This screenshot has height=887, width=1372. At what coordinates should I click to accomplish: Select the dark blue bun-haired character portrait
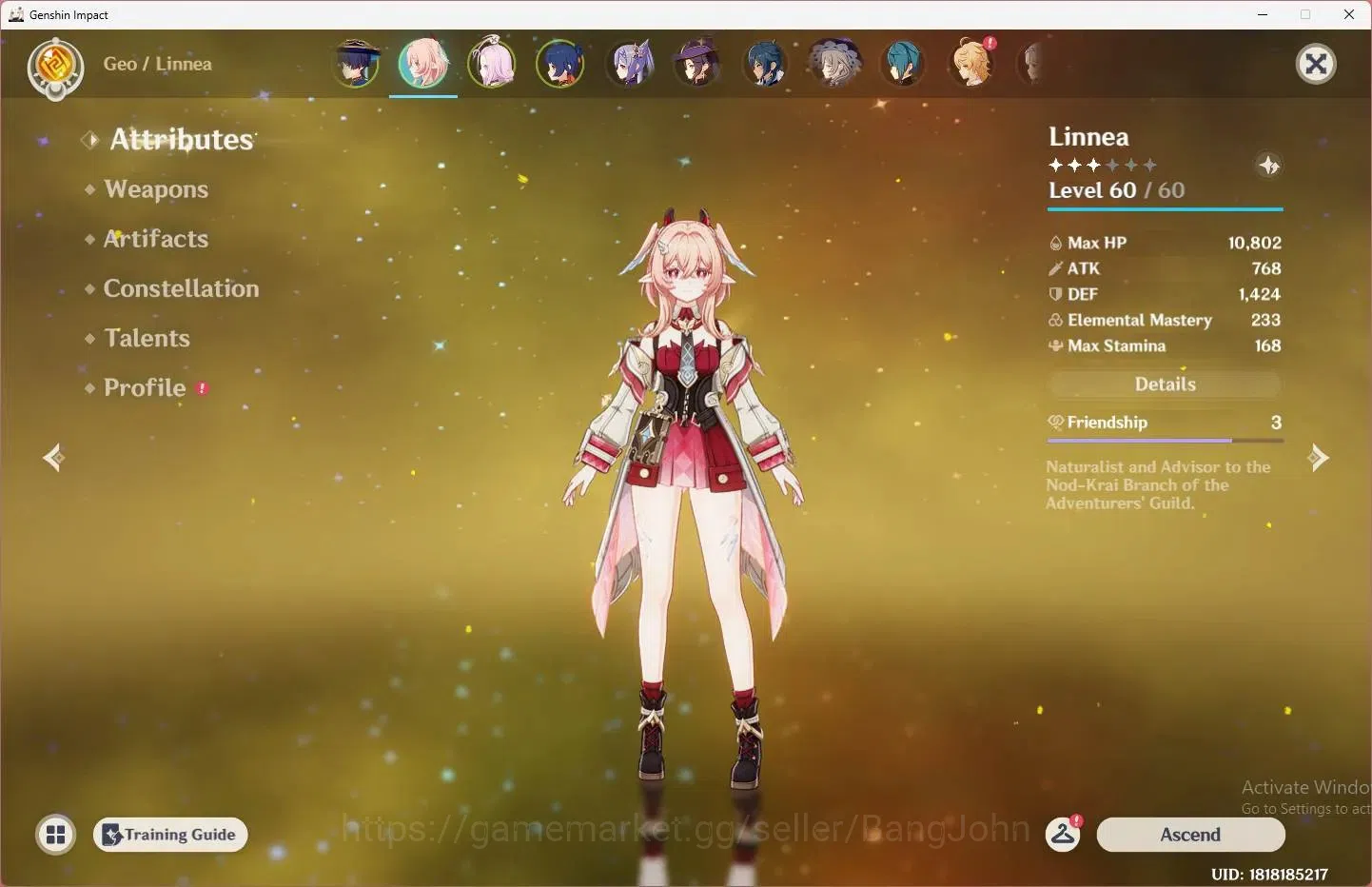[x=560, y=64]
